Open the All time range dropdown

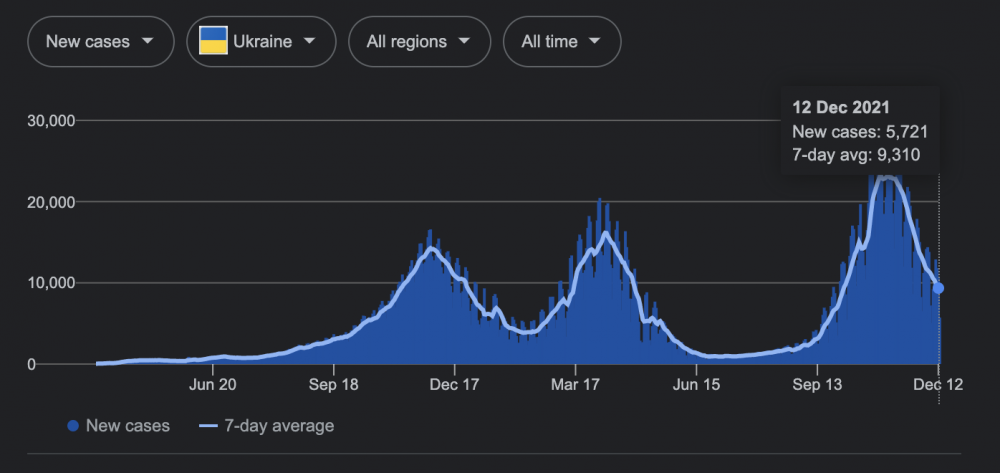tap(562, 42)
